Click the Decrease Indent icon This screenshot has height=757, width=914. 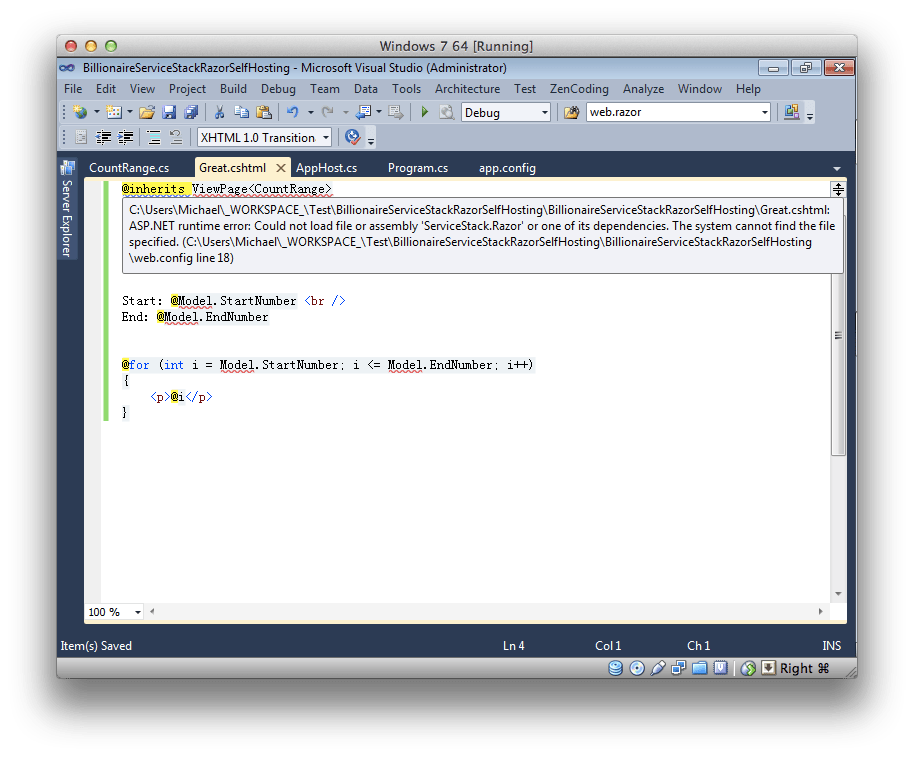pyautogui.click(x=103, y=138)
